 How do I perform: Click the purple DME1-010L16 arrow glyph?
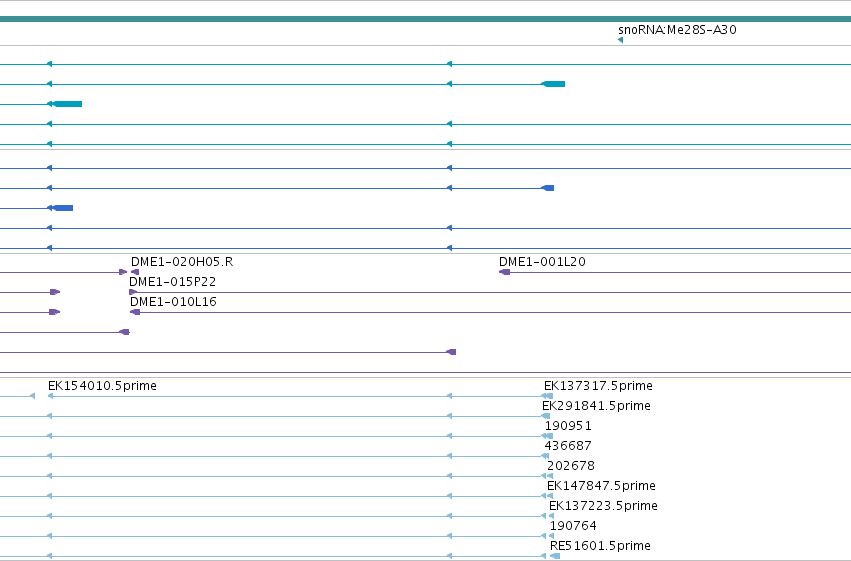(135, 313)
